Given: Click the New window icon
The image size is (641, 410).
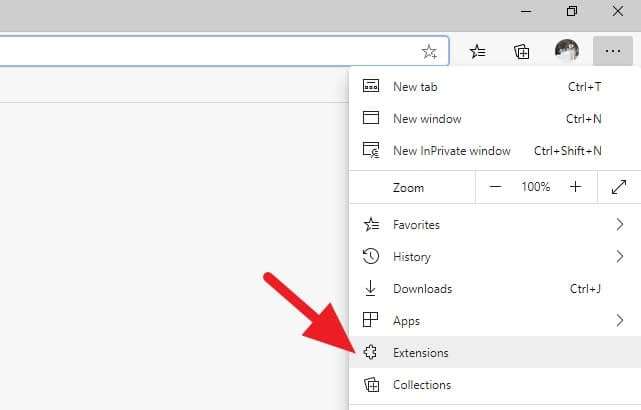Looking at the screenshot, I should pos(371,118).
